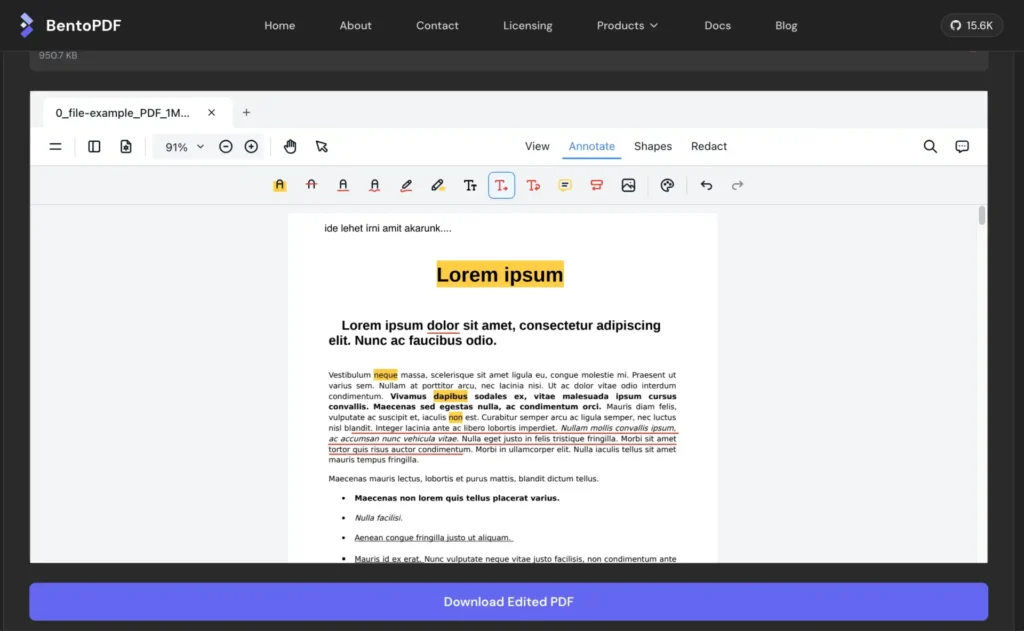Toggle the sidebar panel icon
Screen dimensions: 1024x631
pyautogui.click(x=94, y=146)
